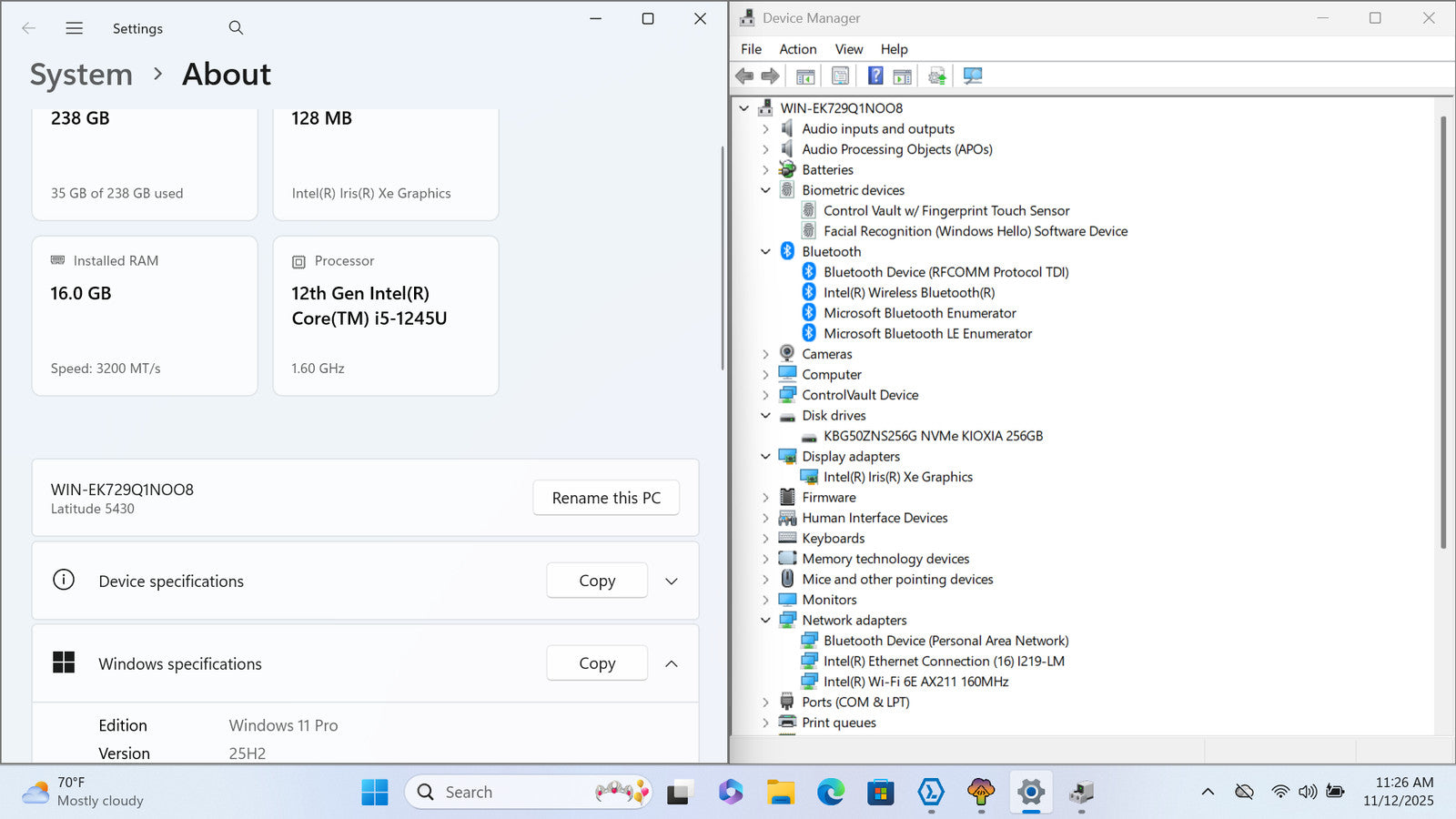This screenshot has width=1456, height=819.
Task: Select Intel(R) Wi-Fi 6E AX211 160MHz adapter
Action: pos(915,682)
